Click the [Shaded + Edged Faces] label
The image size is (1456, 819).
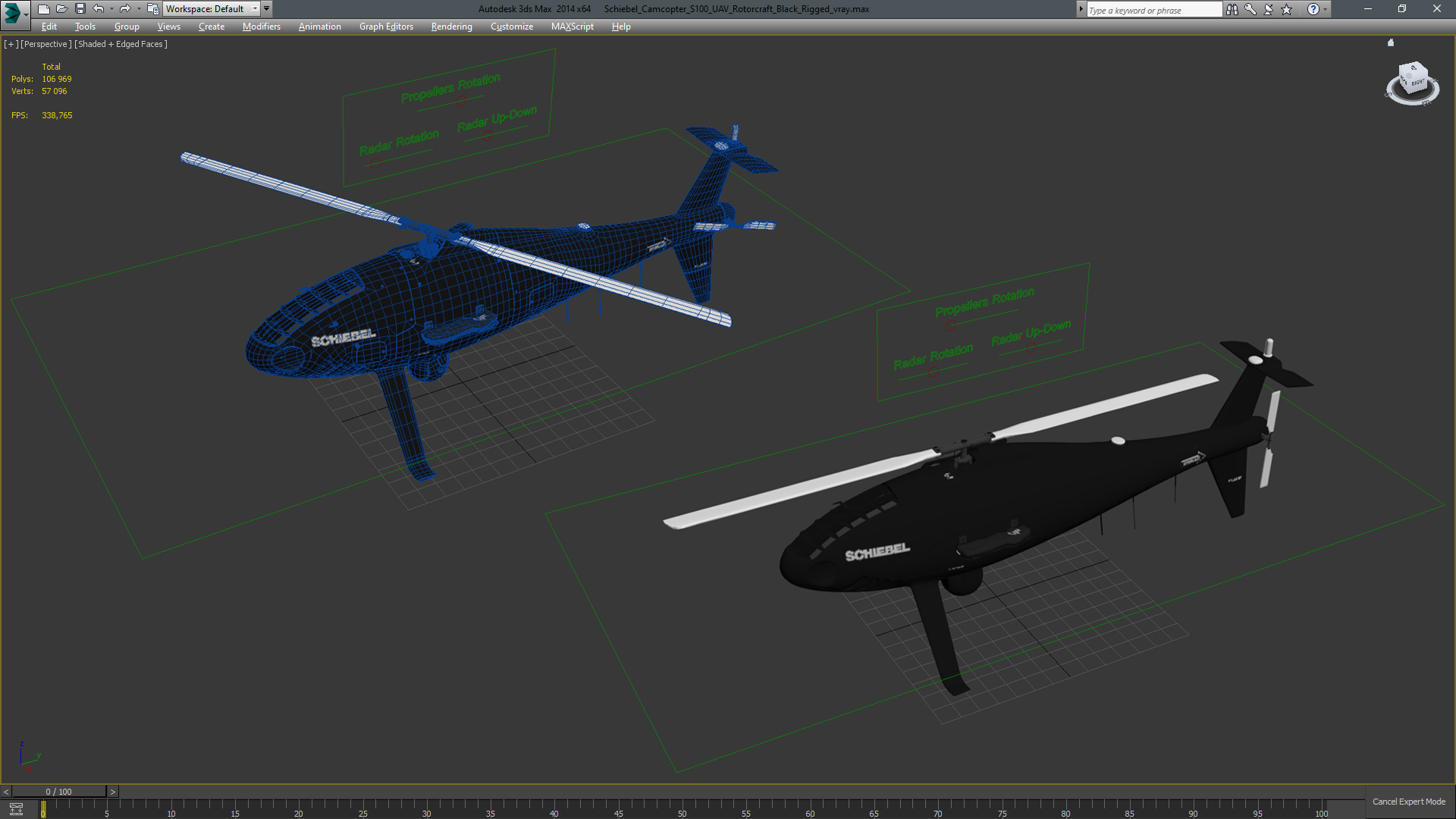[x=121, y=44]
